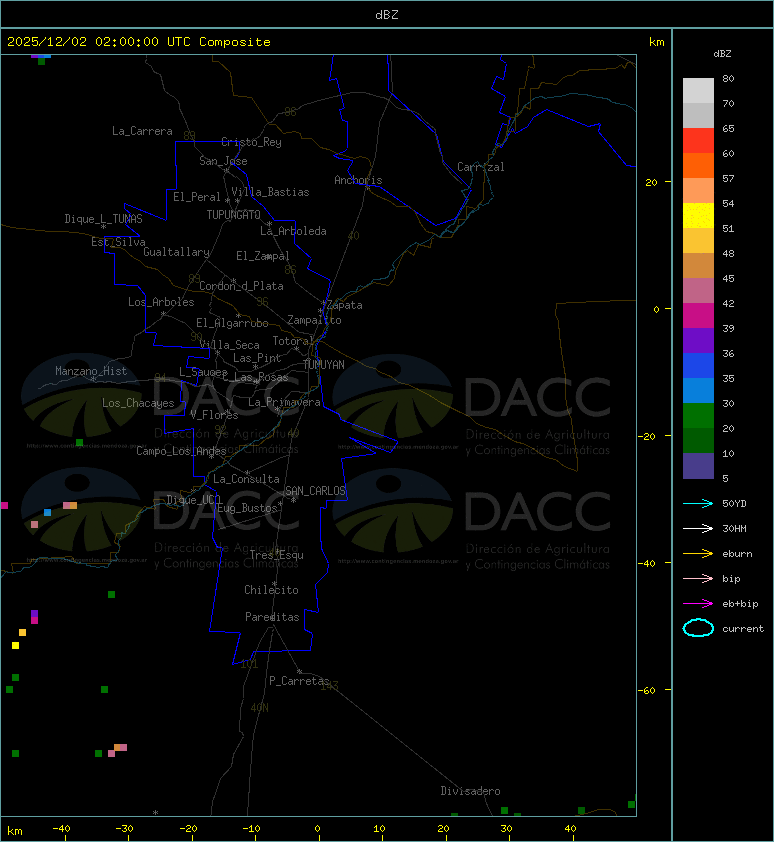Click the cyan 50YD arrow icon
The height and width of the screenshot is (842, 774).
pyautogui.click(x=698, y=503)
